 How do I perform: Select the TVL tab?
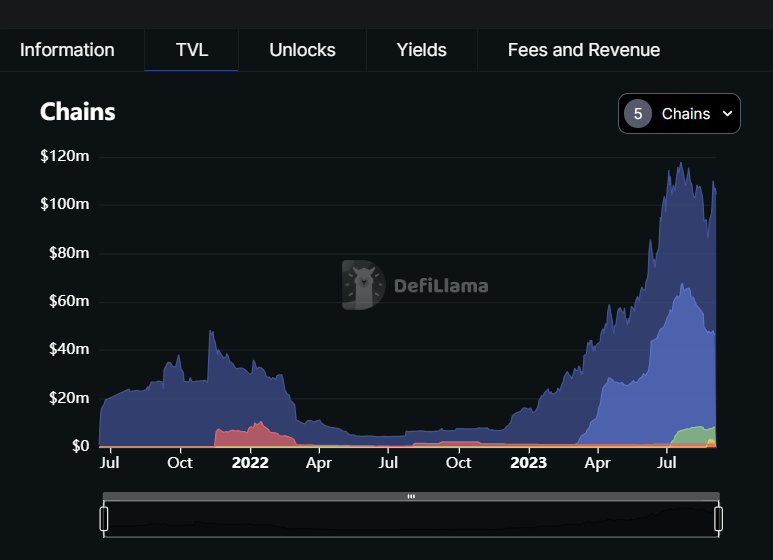pyautogui.click(x=191, y=50)
